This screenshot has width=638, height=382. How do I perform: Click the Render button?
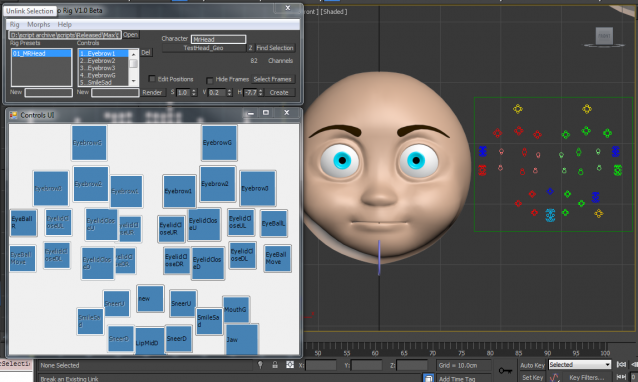152,92
